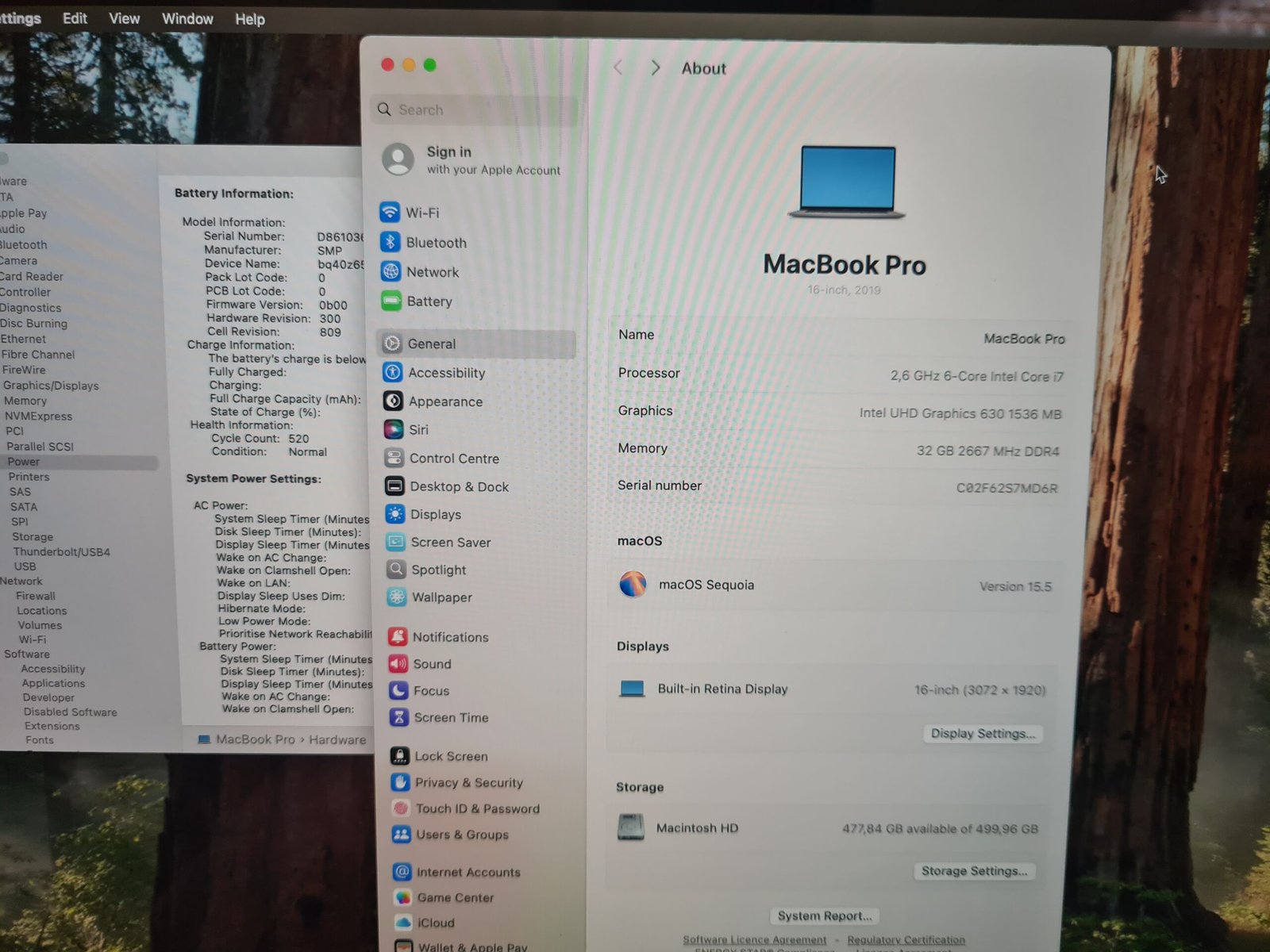Click the macOS Sequoia logo icon
This screenshot has width=1270, height=952.
point(633,585)
